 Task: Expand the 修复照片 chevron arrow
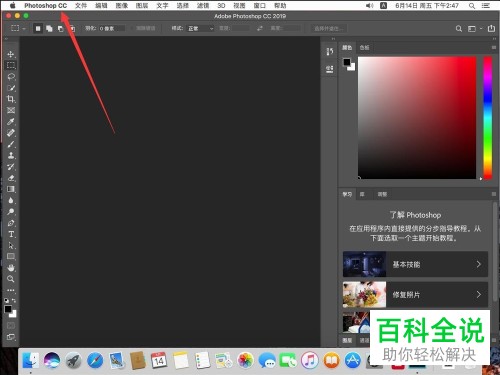(479, 294)
